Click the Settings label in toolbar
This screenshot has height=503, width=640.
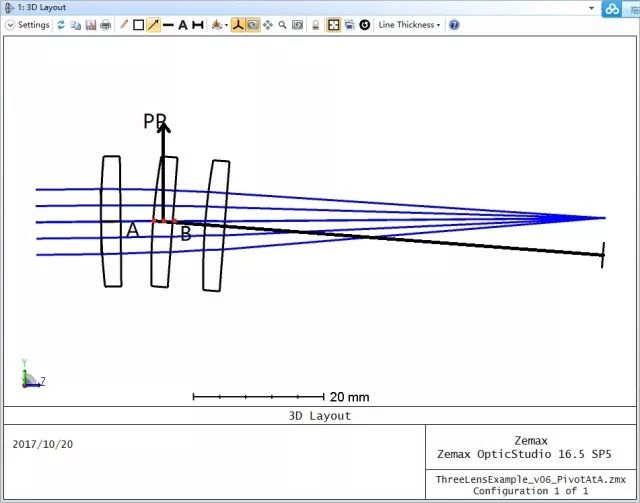point(33,25)
